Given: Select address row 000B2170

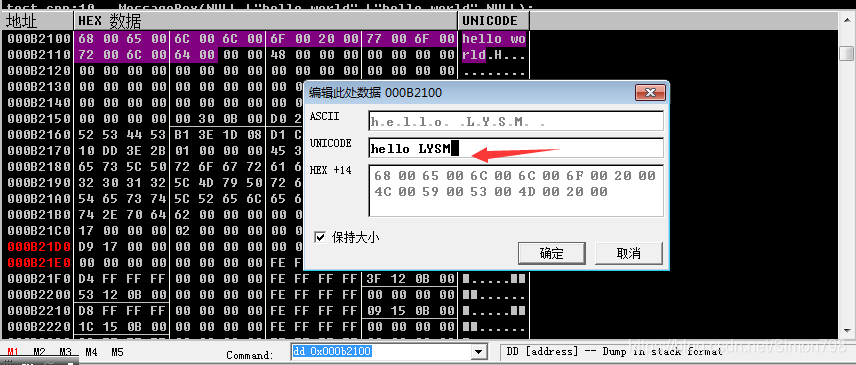Looking at the screenshot, I should tap(39, 151).
